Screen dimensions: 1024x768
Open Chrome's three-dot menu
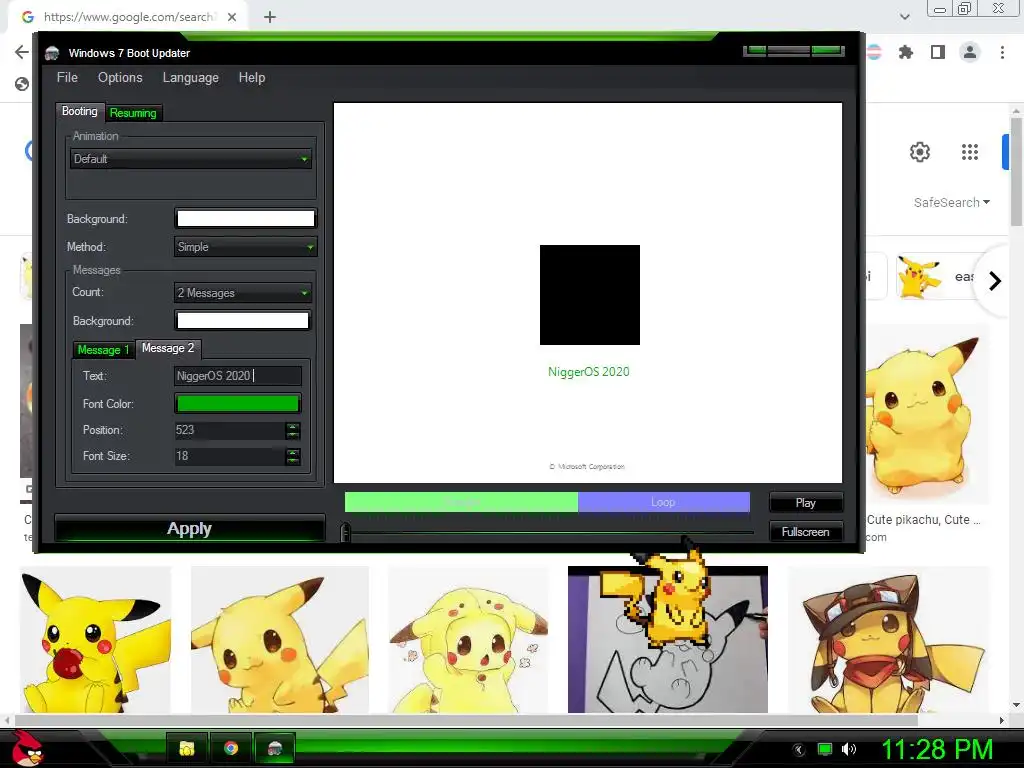1002,52
